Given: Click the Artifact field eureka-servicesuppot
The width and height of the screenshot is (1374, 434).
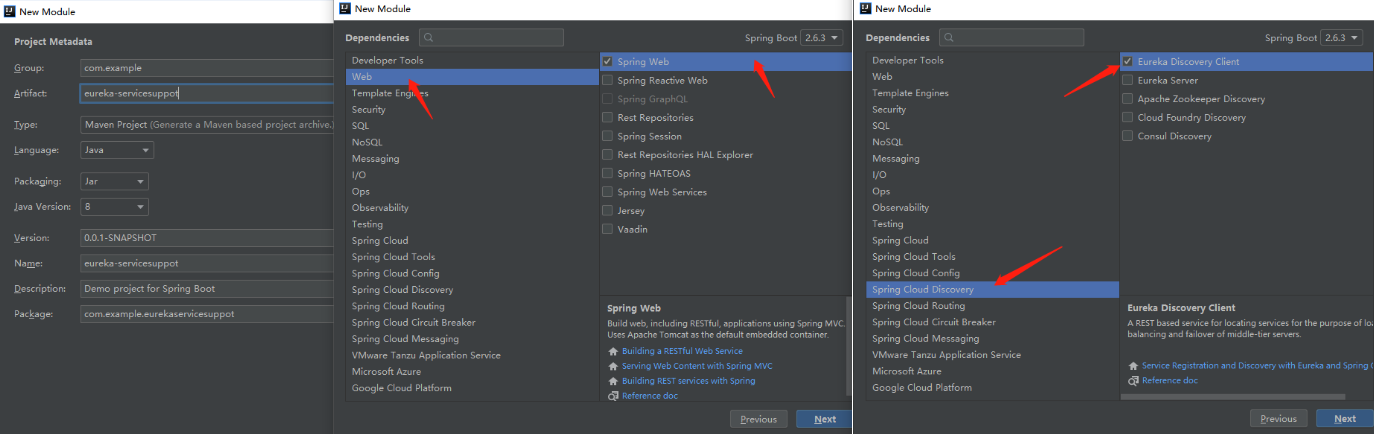Looking at the screenshot, I should (206, 93).
